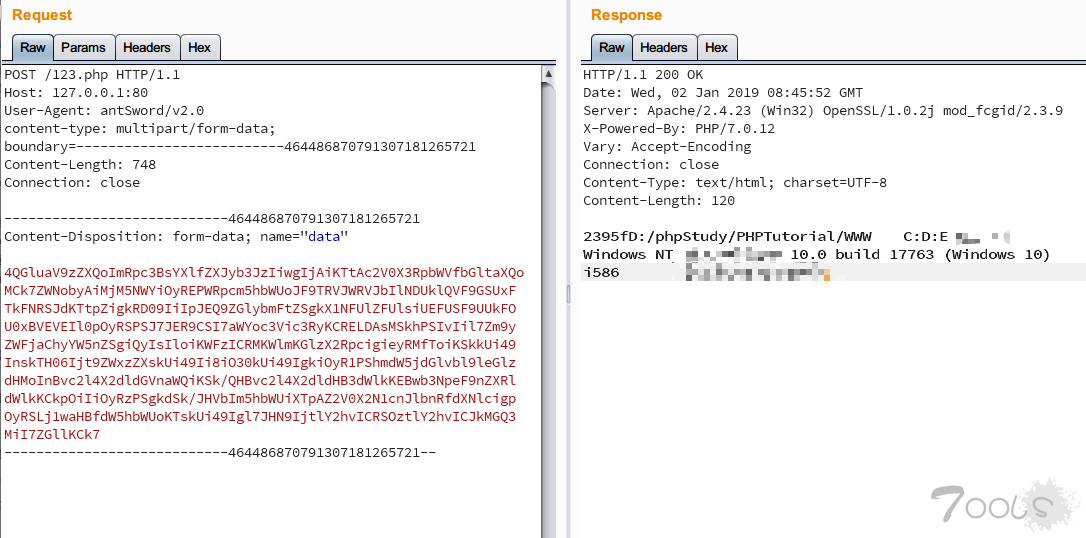Click the request scrollbar up arrow

pos(549,73)
